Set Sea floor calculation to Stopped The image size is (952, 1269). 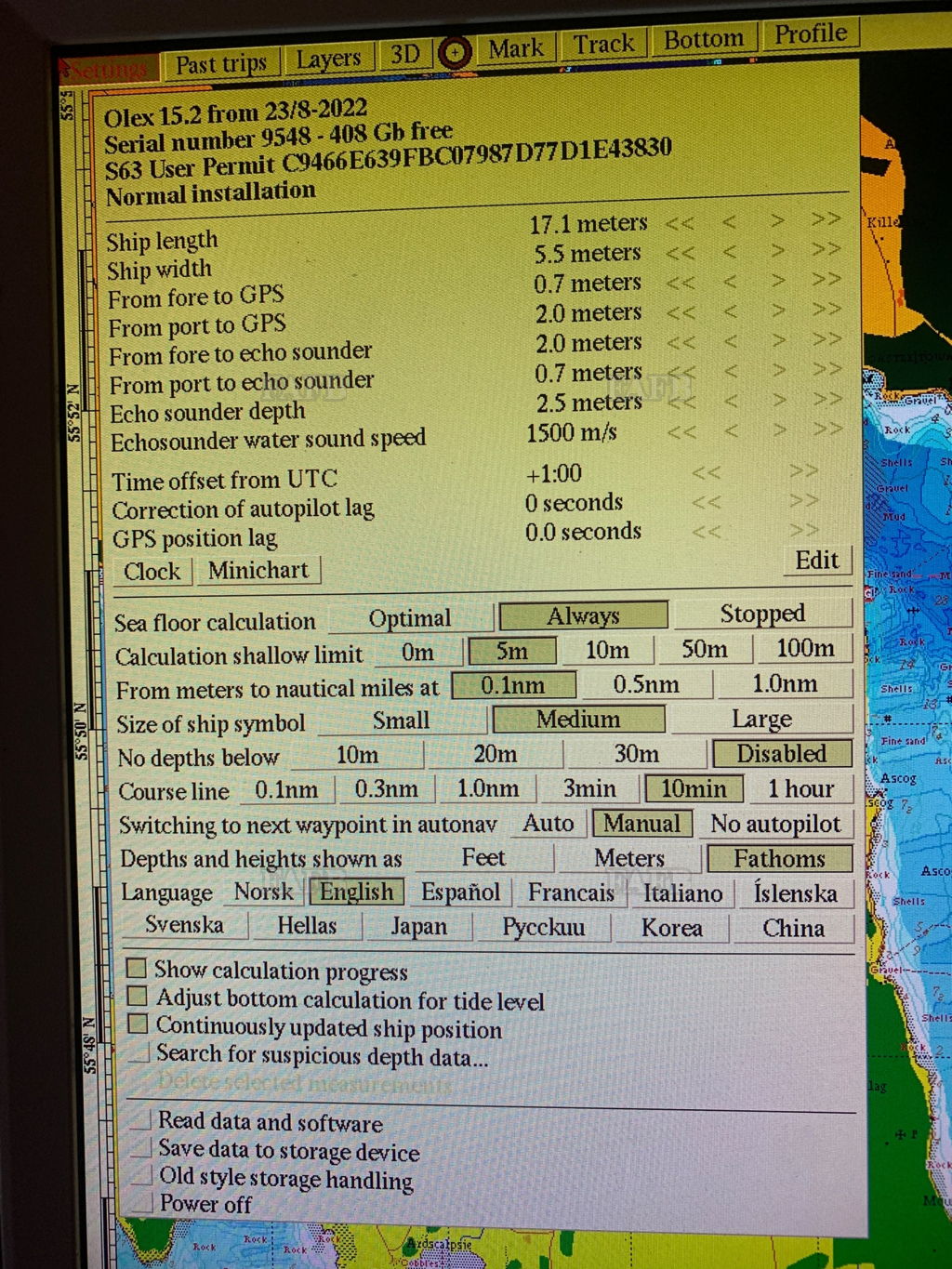762,614
